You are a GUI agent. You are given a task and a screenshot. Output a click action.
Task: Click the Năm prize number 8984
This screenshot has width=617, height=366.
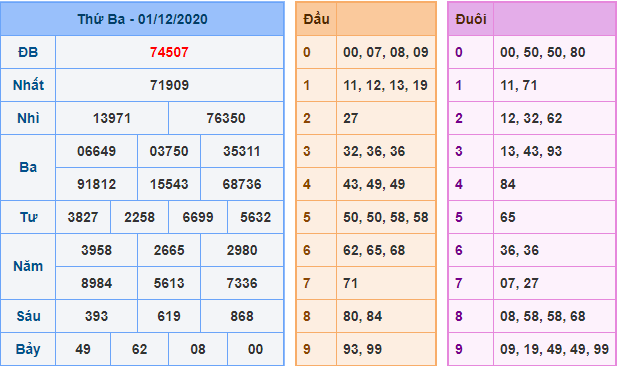click(x=96, y=284)
